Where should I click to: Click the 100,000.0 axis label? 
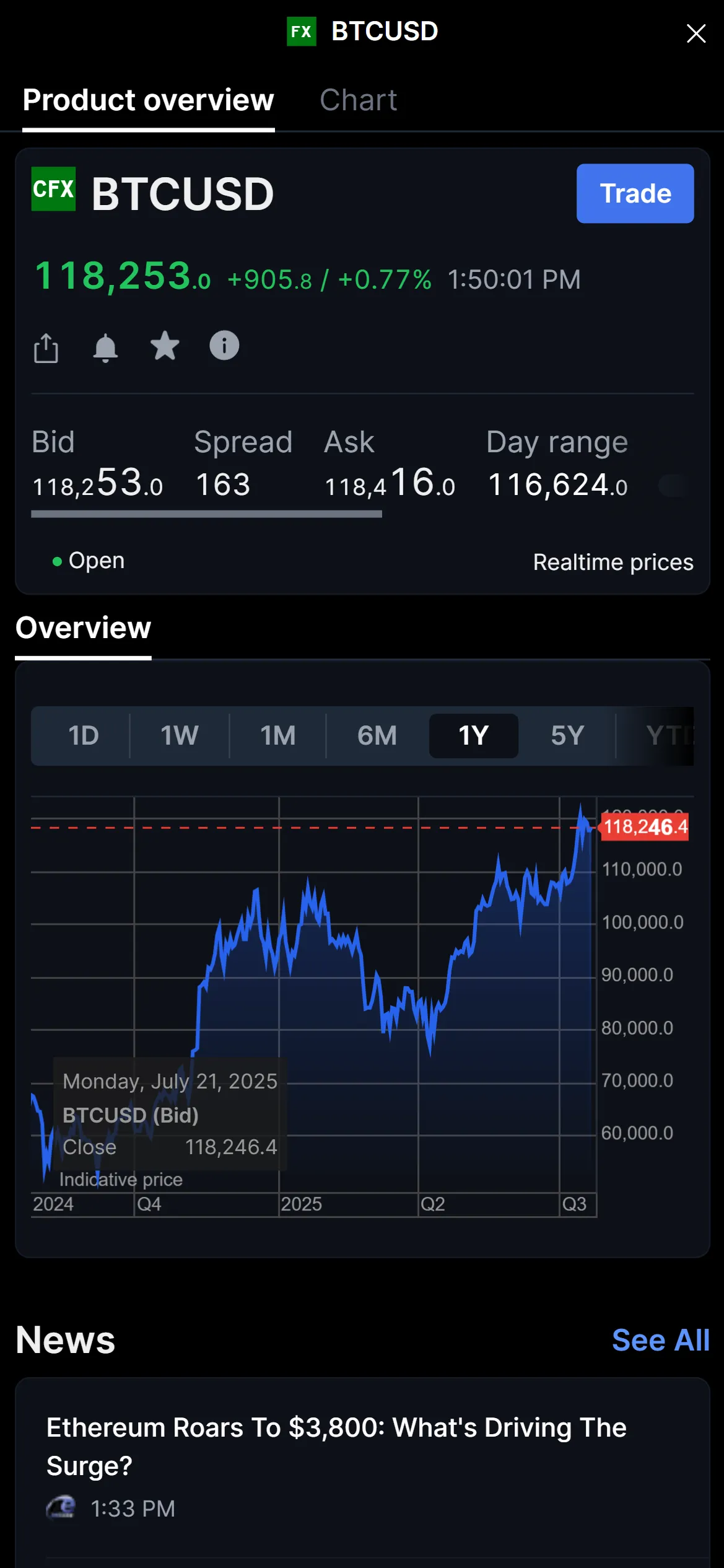[643, 922]
